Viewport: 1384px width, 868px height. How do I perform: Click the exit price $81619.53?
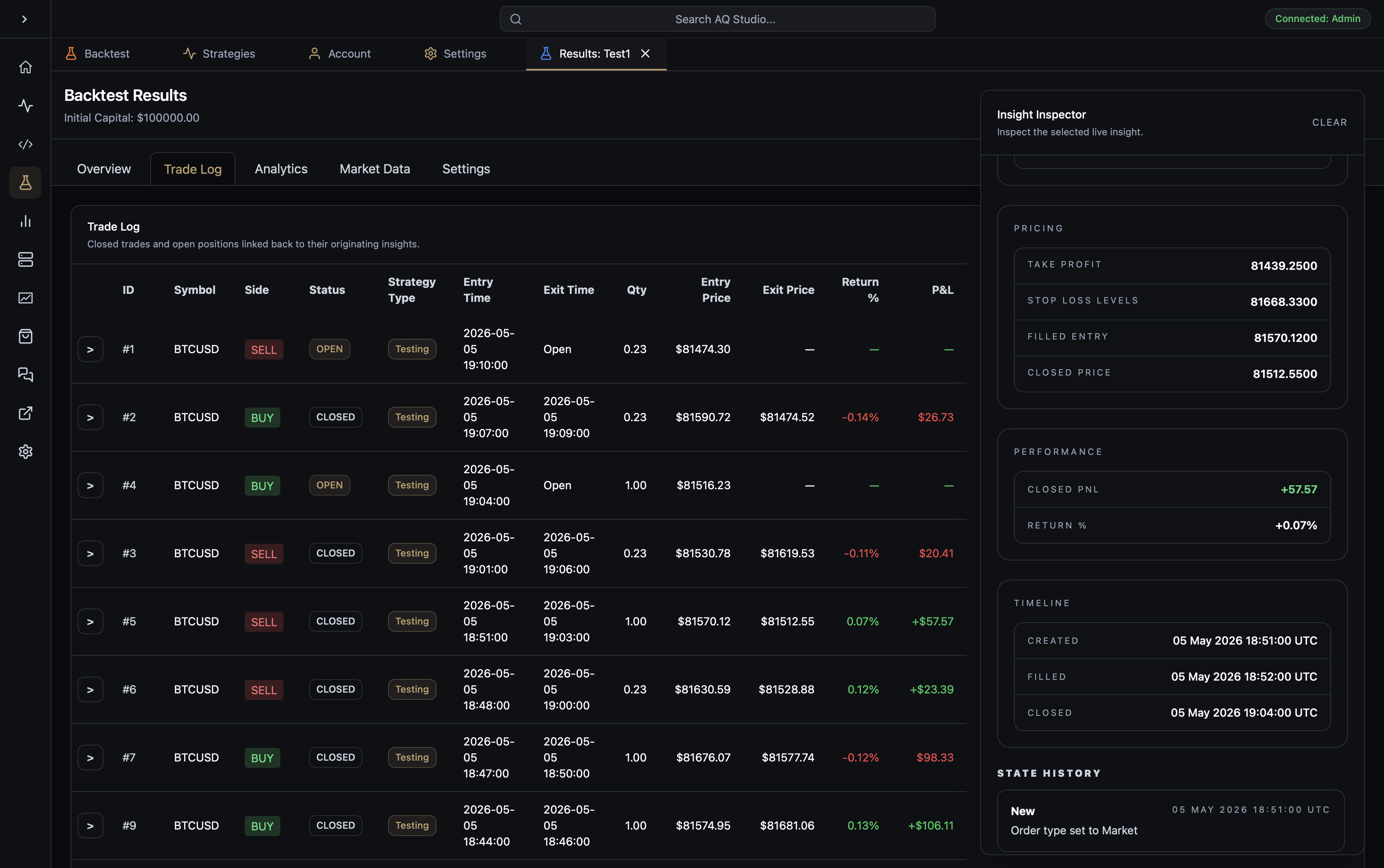(787, 553)
